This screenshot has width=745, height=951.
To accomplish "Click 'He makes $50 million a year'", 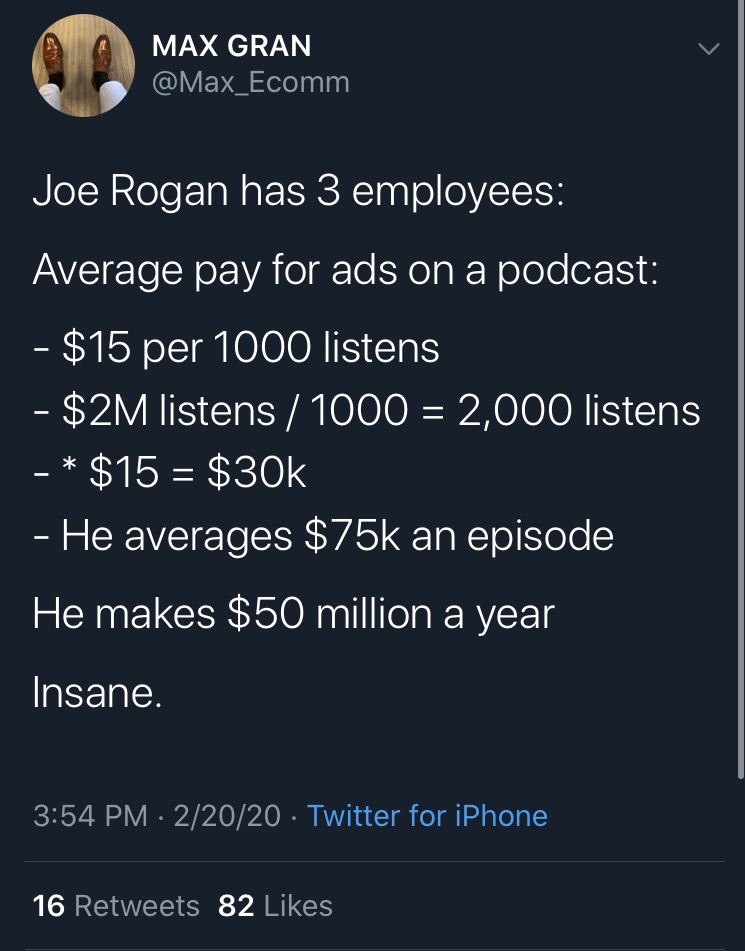I will (x=293, y=614).
